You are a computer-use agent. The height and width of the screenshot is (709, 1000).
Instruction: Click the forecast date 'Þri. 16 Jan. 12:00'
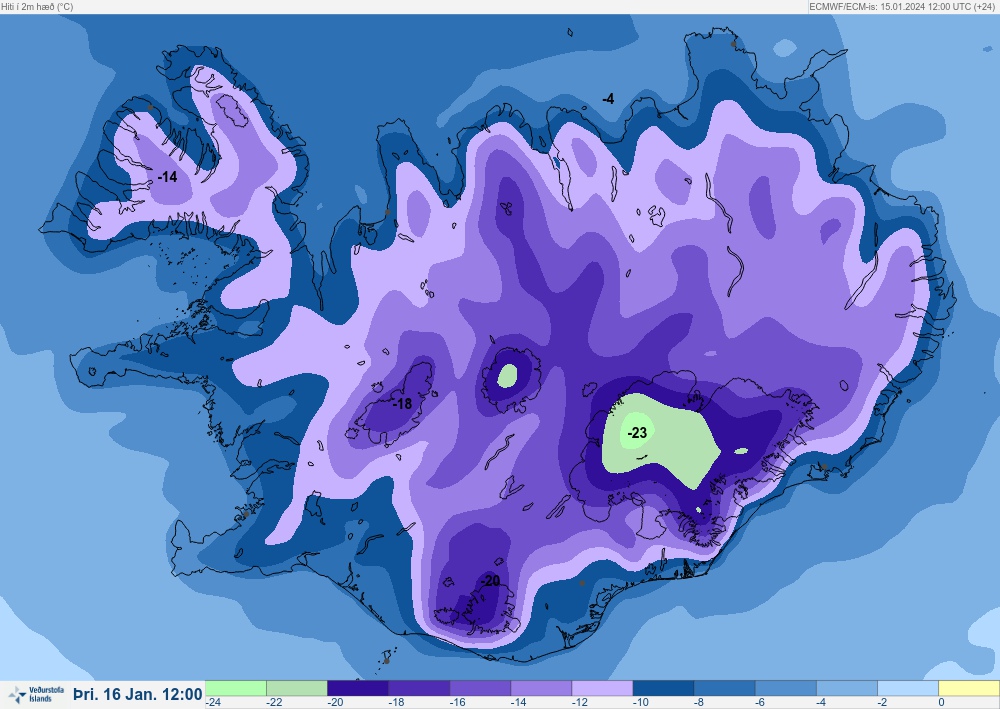[x=138, y=694]
